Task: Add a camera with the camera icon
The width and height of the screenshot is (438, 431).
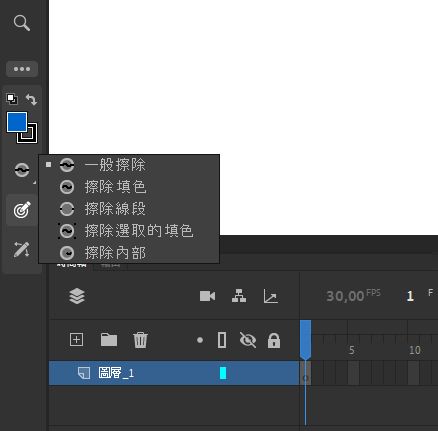Action: 207,296
